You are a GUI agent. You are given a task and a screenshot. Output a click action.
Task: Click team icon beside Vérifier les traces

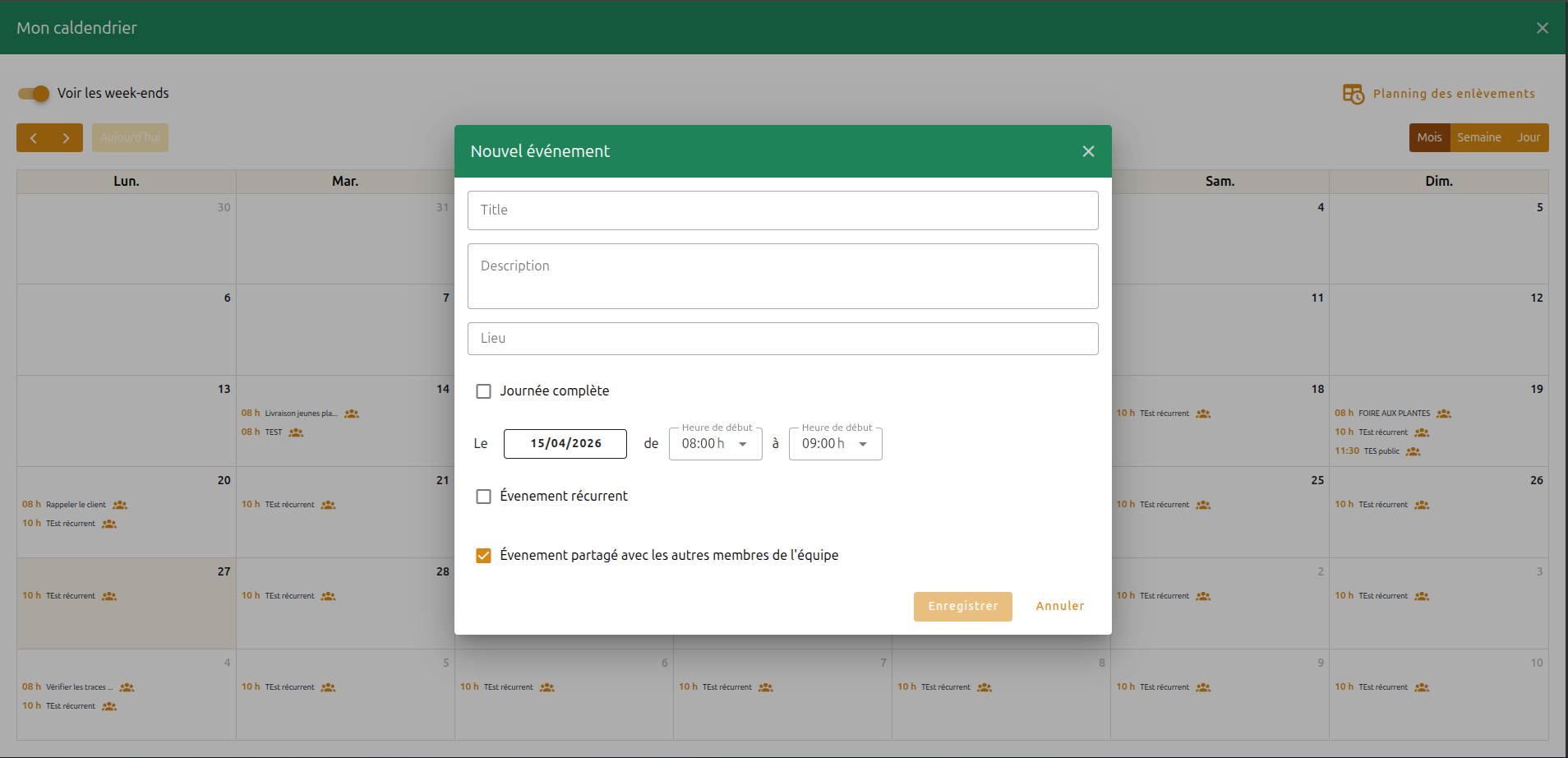point(127,687)
